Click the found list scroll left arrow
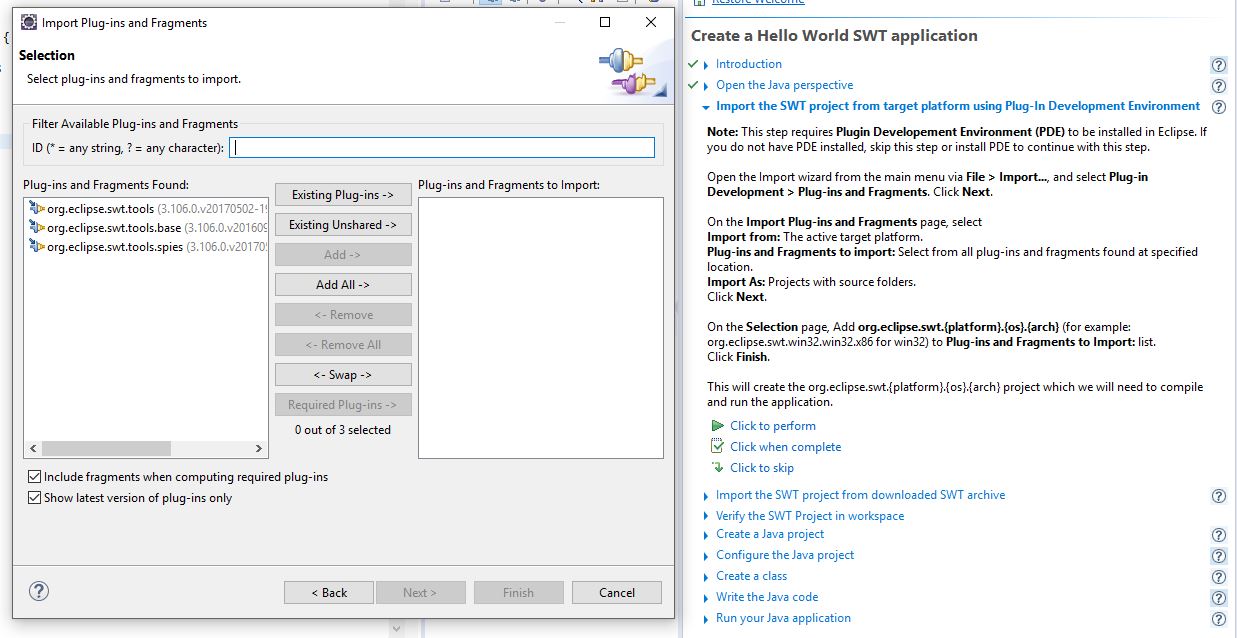 coord(33,449)
